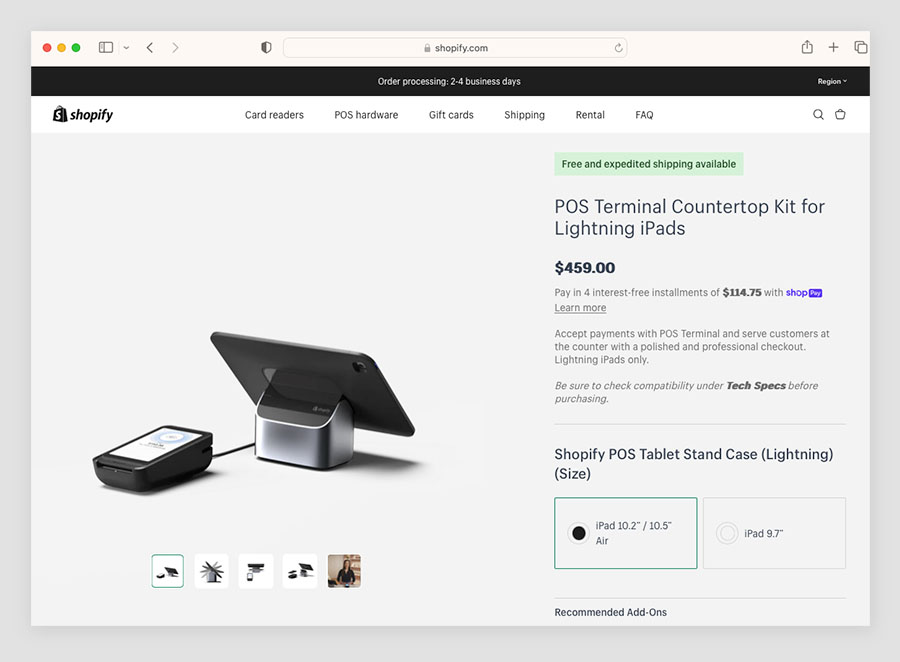The width and height of the screenshot is (900, 662).
Task: Click the POS Terminal Countertop Kit title
Action: (x=689, y=218)
